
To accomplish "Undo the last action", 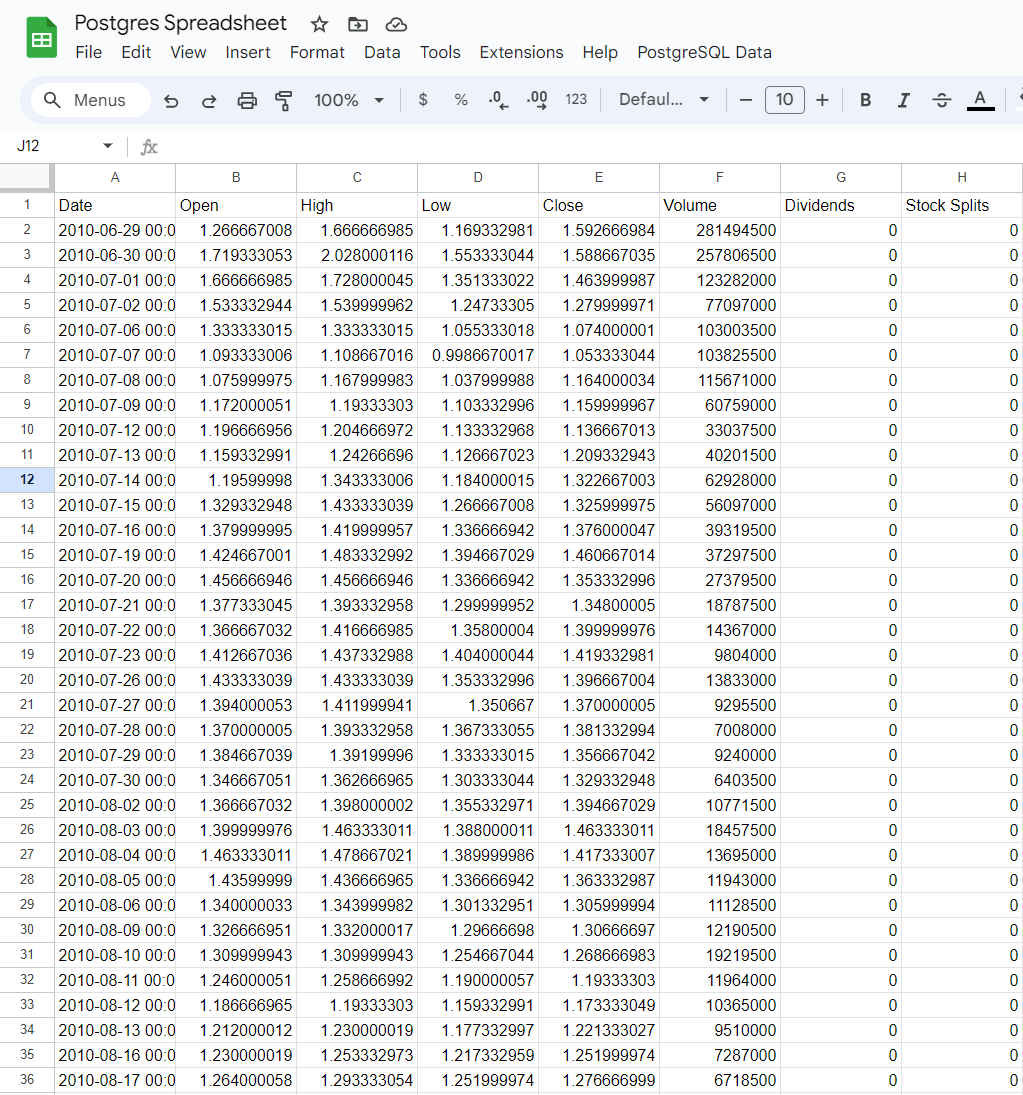I will pyautogui.click(x=170, y=100).
